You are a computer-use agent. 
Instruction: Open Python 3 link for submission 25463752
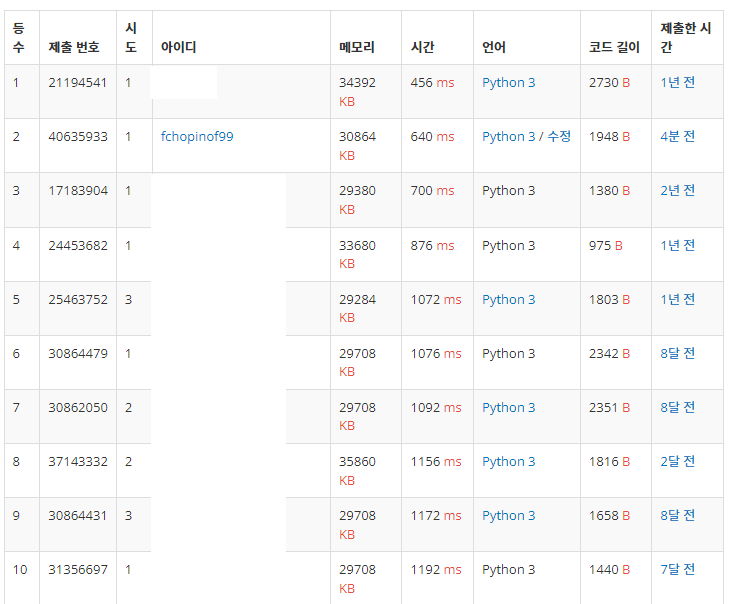coord(508,299)
